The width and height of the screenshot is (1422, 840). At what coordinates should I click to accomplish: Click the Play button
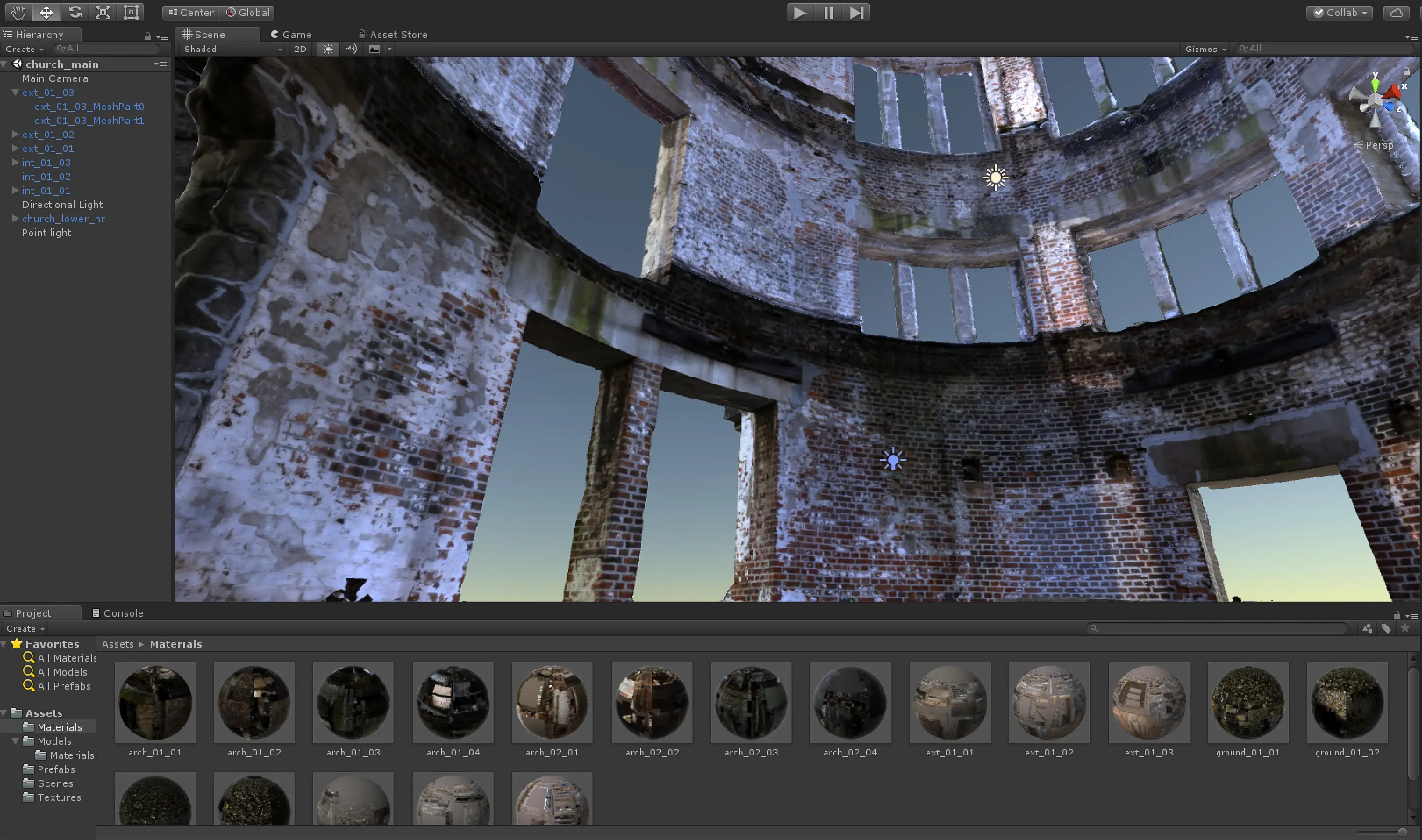click(x=800, y=12)
